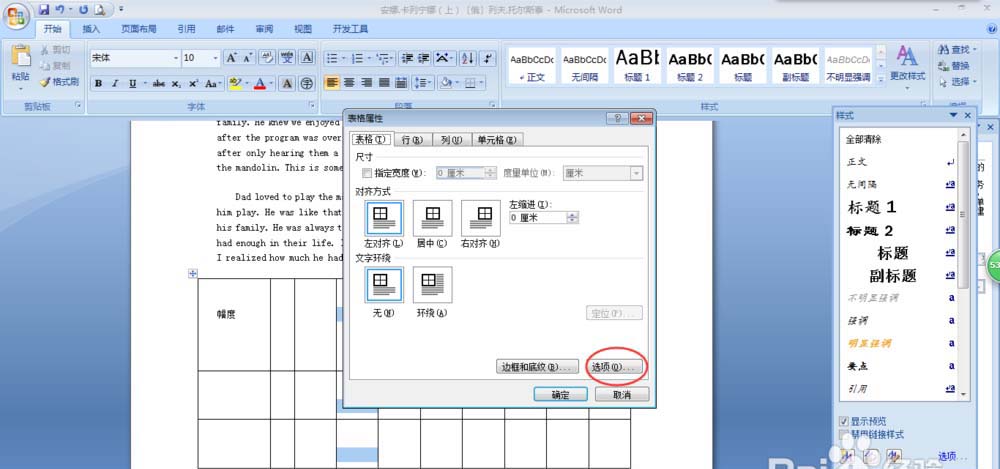Click the Clear Formatting icon
Screen dimensions: 1000x469
(x=267, y=58)
